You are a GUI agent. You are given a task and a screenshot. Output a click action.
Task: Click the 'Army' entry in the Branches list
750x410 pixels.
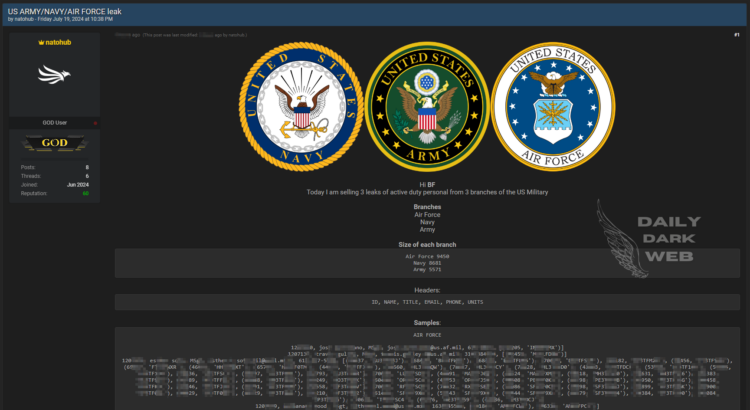(427, 230)
